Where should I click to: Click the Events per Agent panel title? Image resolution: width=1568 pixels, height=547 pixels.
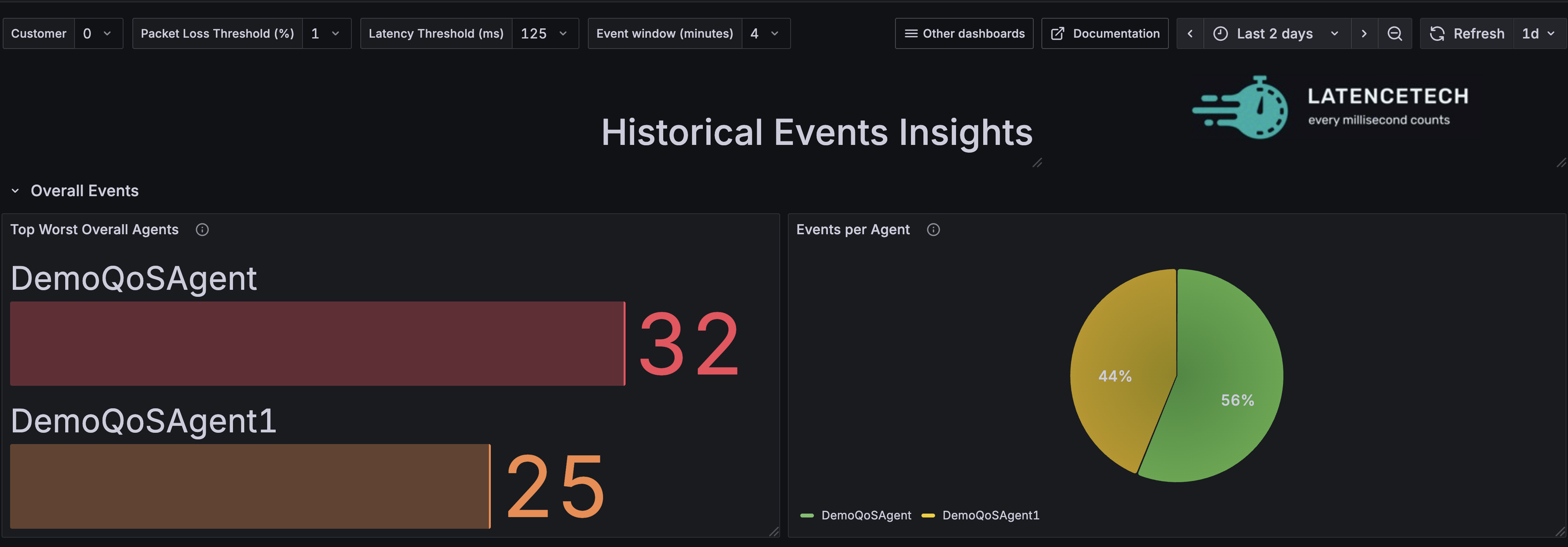coord(853,230)
